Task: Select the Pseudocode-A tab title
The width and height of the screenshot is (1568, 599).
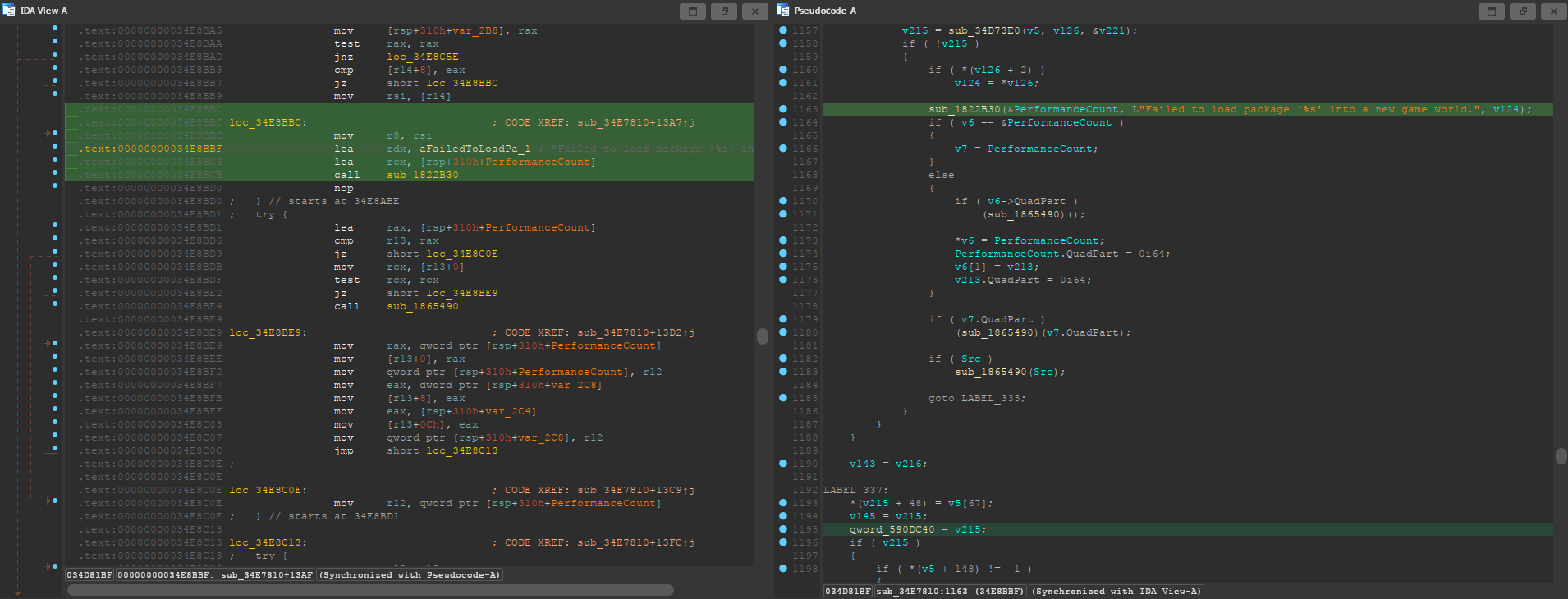Action: (x=825, y=11)
